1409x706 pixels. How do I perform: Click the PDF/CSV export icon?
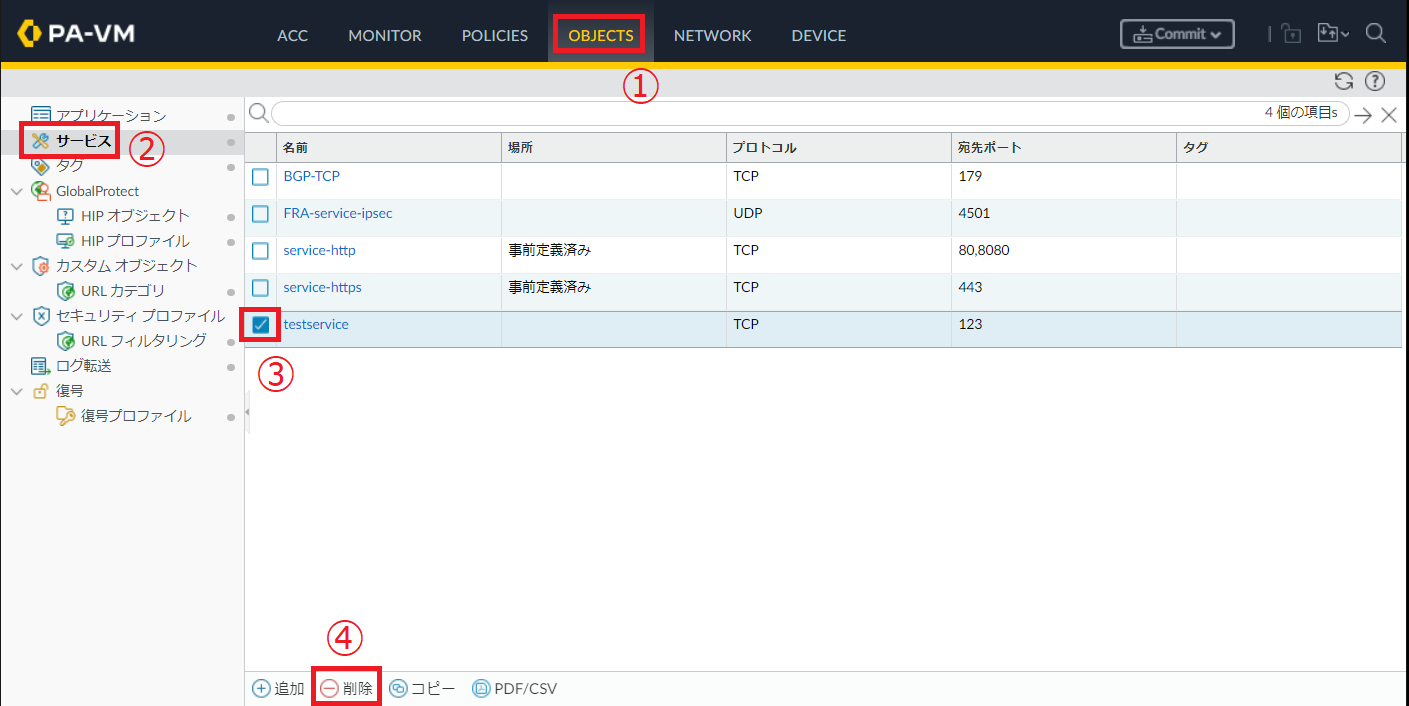pos(481,689)
